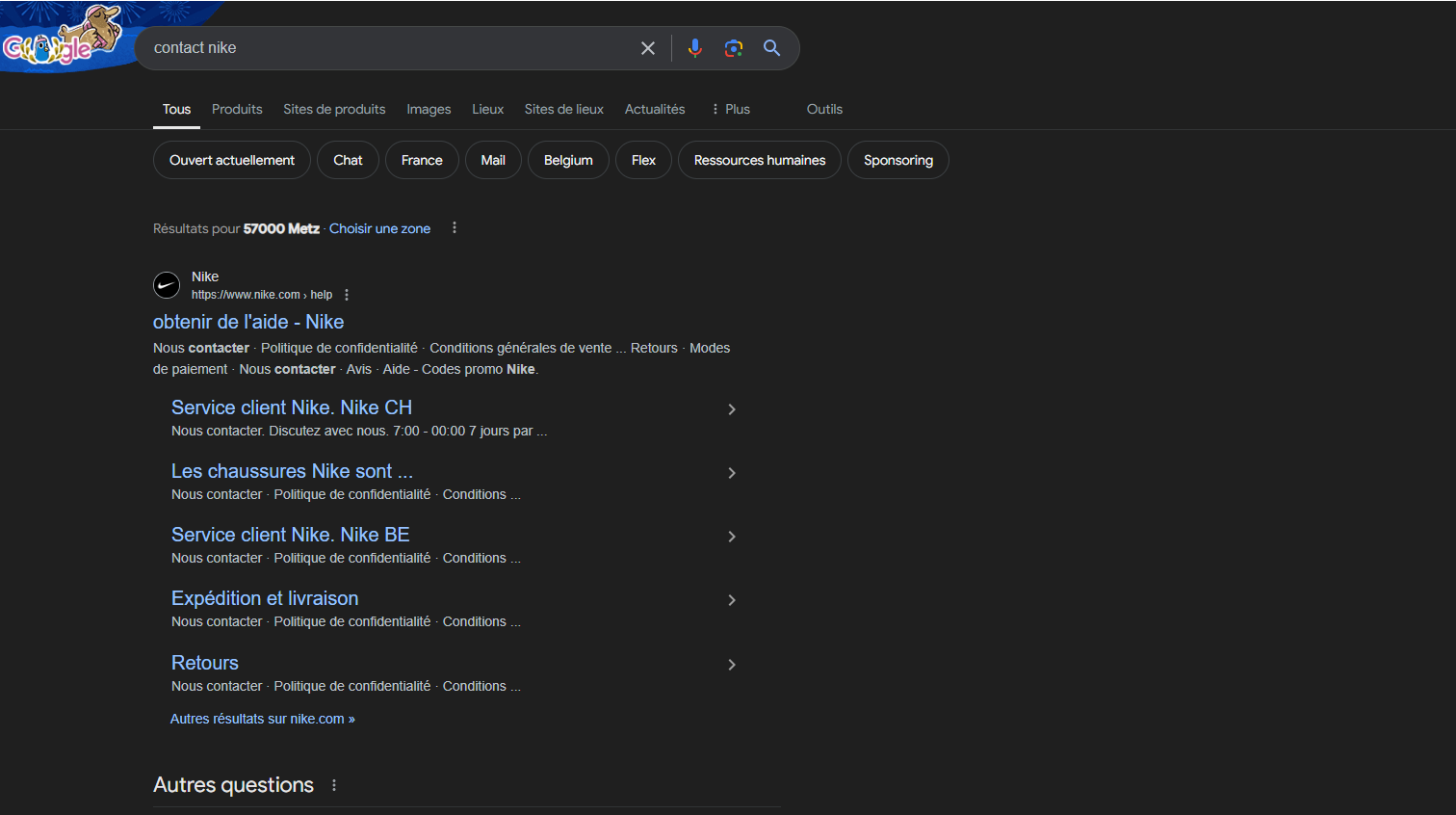Switch to Sites de lieux tab
1456x815 pixels.
tap(563, 109)
